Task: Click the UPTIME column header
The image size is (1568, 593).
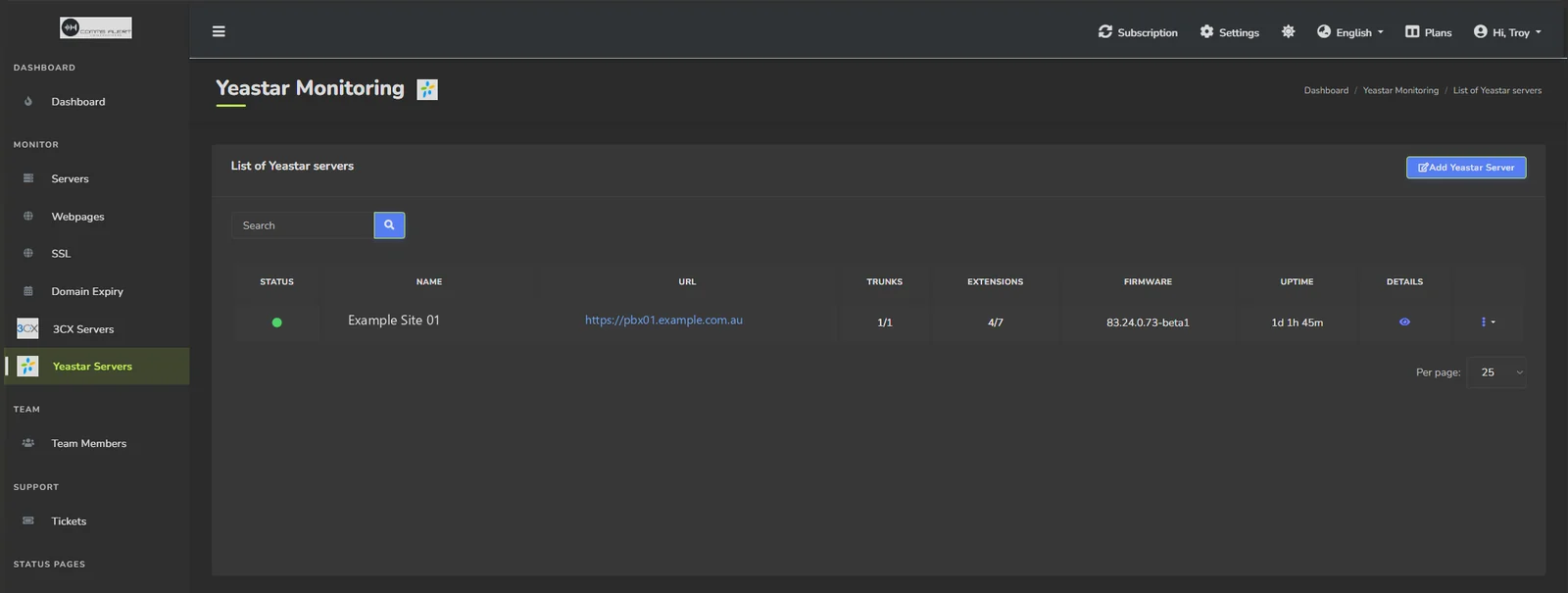Action: coord(1297,282)
